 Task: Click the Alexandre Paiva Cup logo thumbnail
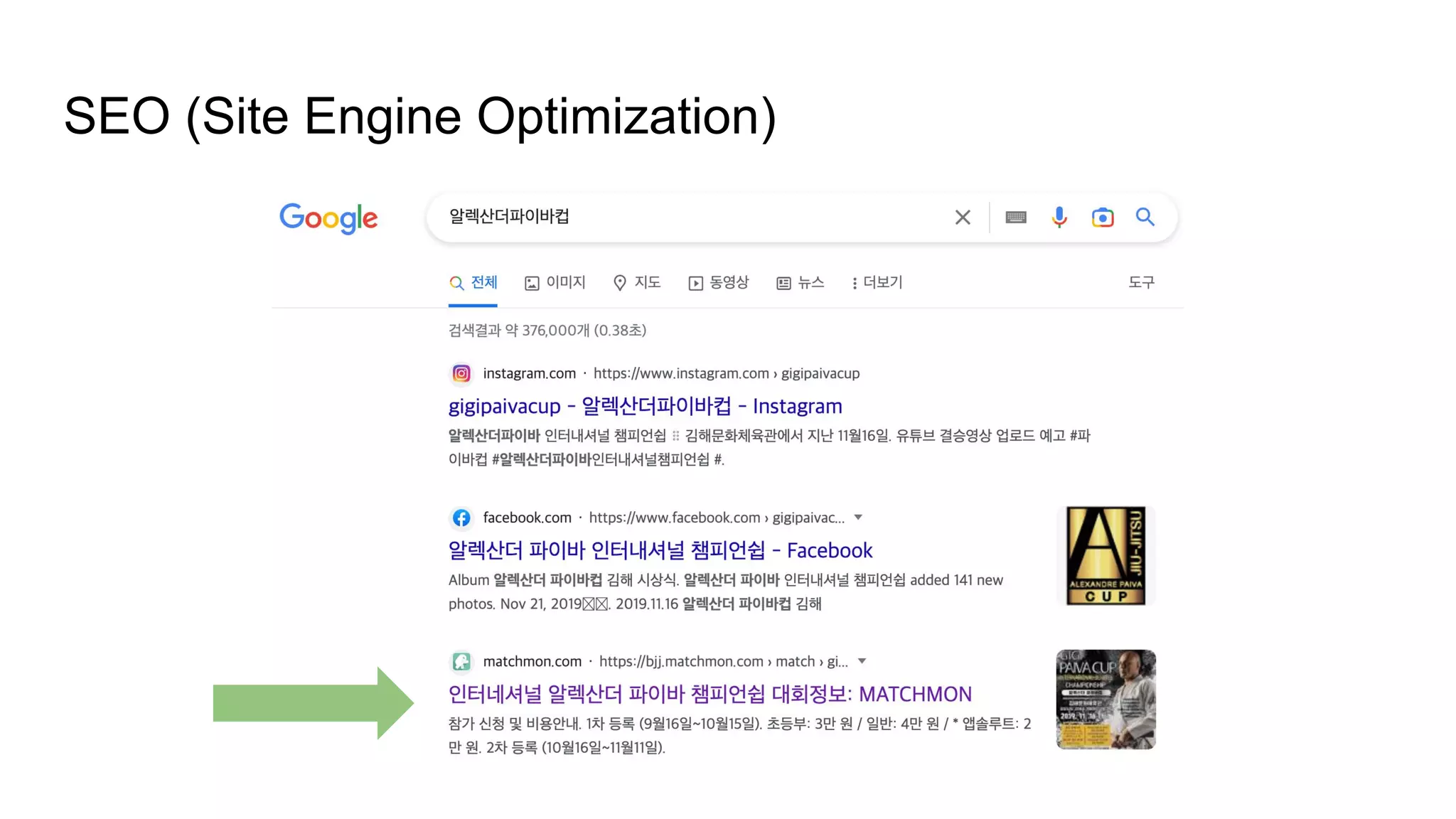pyautogui.click(x=1106, y=556)
